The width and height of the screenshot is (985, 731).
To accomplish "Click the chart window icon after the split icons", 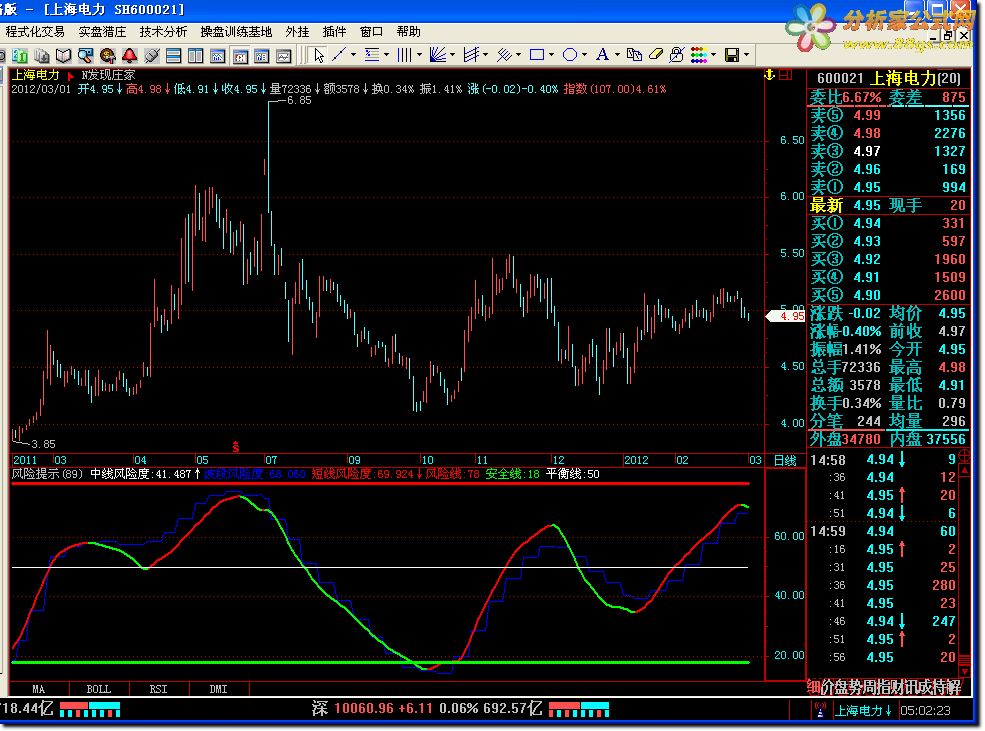I will [x=217, y=56].
